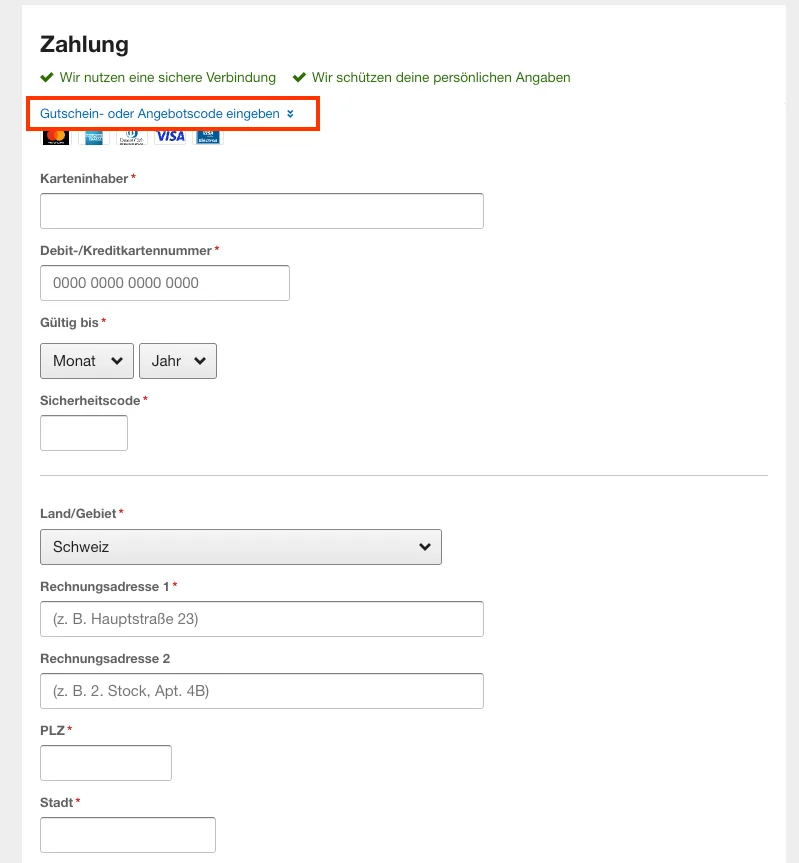Focus the Rechnungsadresse 2 field
This screenshot has height=863, width=799.
[262, 691]
